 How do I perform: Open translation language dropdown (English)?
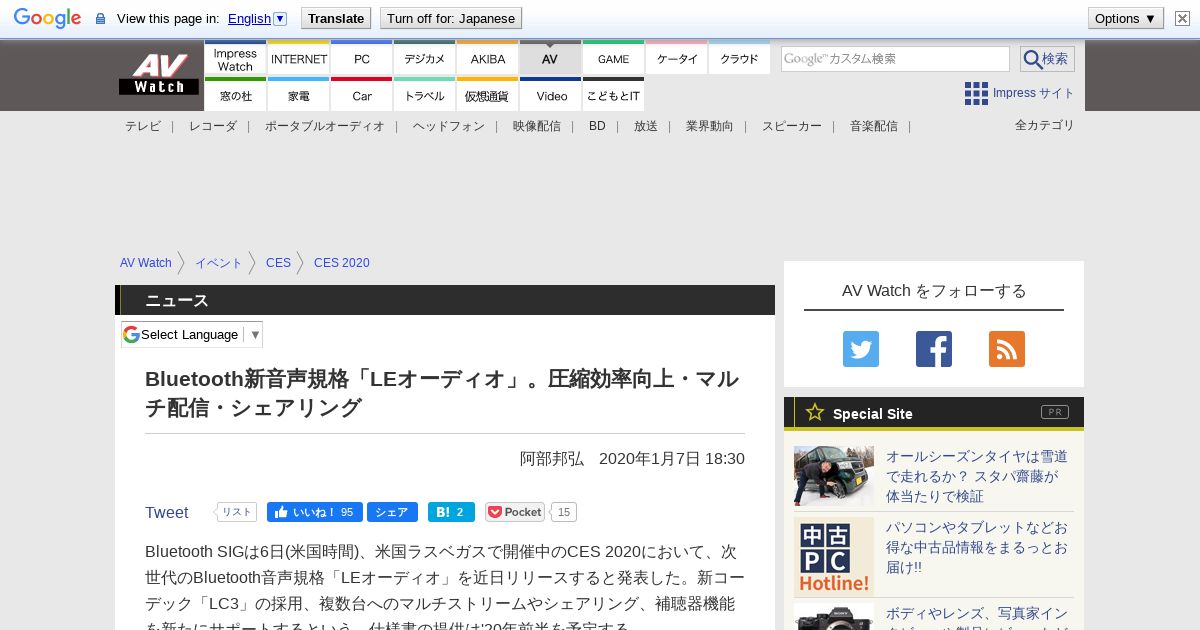click(x=257, y=18)
